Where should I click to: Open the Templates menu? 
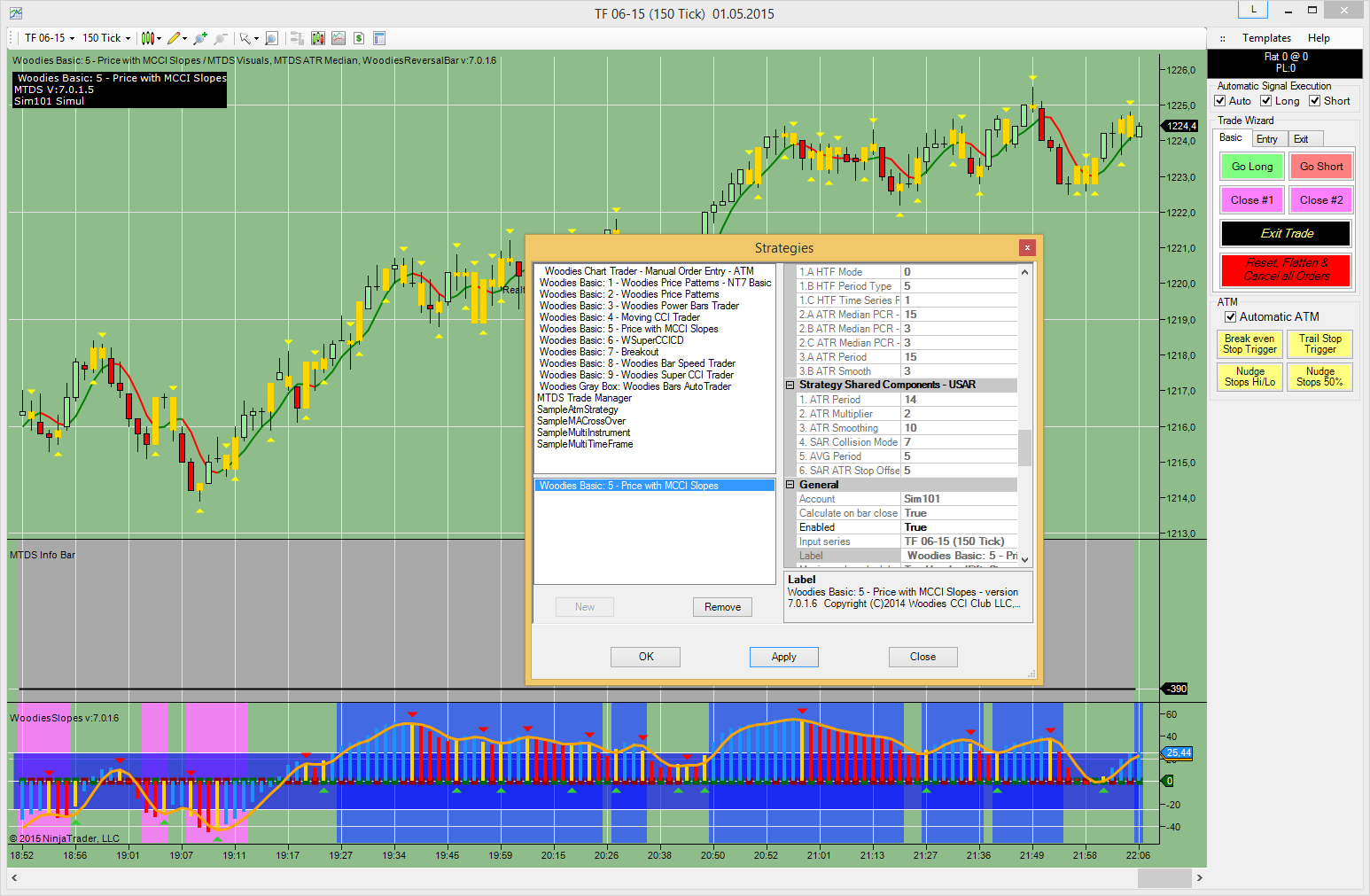coord(1266,38)
